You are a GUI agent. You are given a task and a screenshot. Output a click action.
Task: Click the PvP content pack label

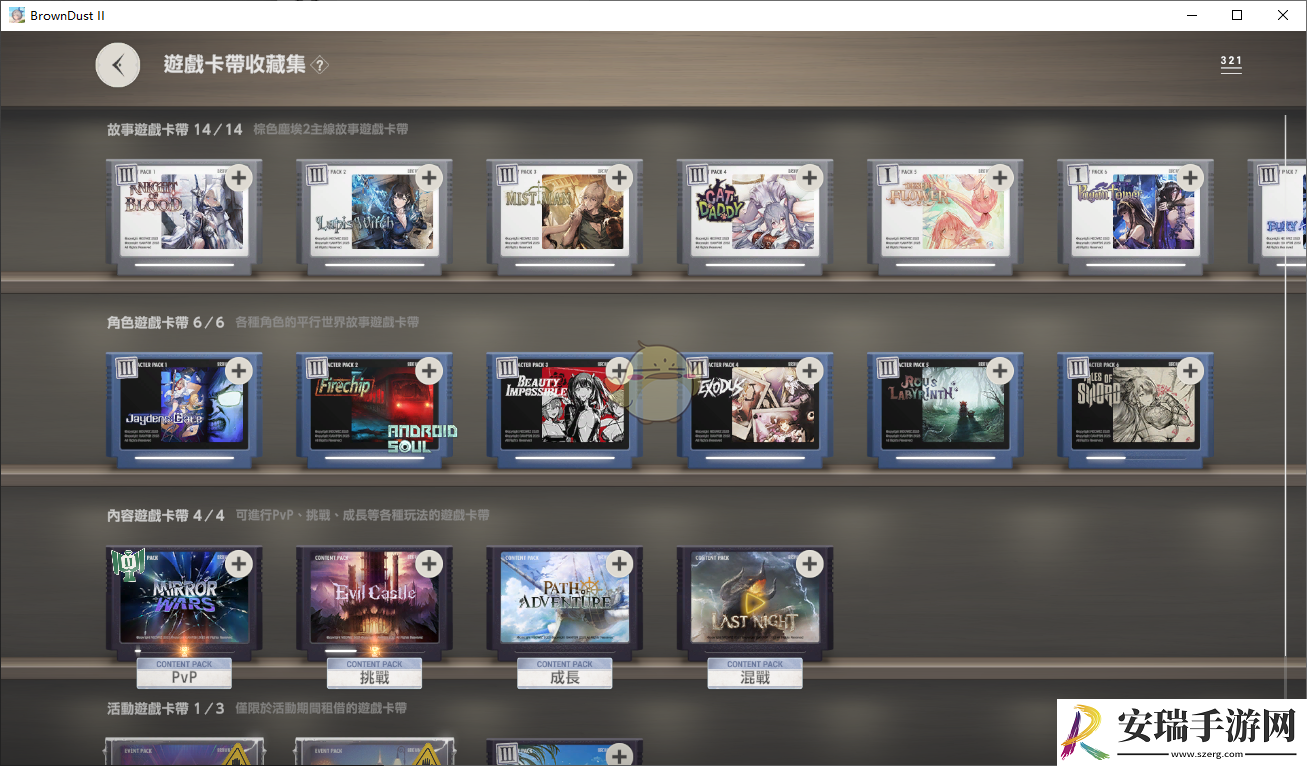[x=184, y=673]
